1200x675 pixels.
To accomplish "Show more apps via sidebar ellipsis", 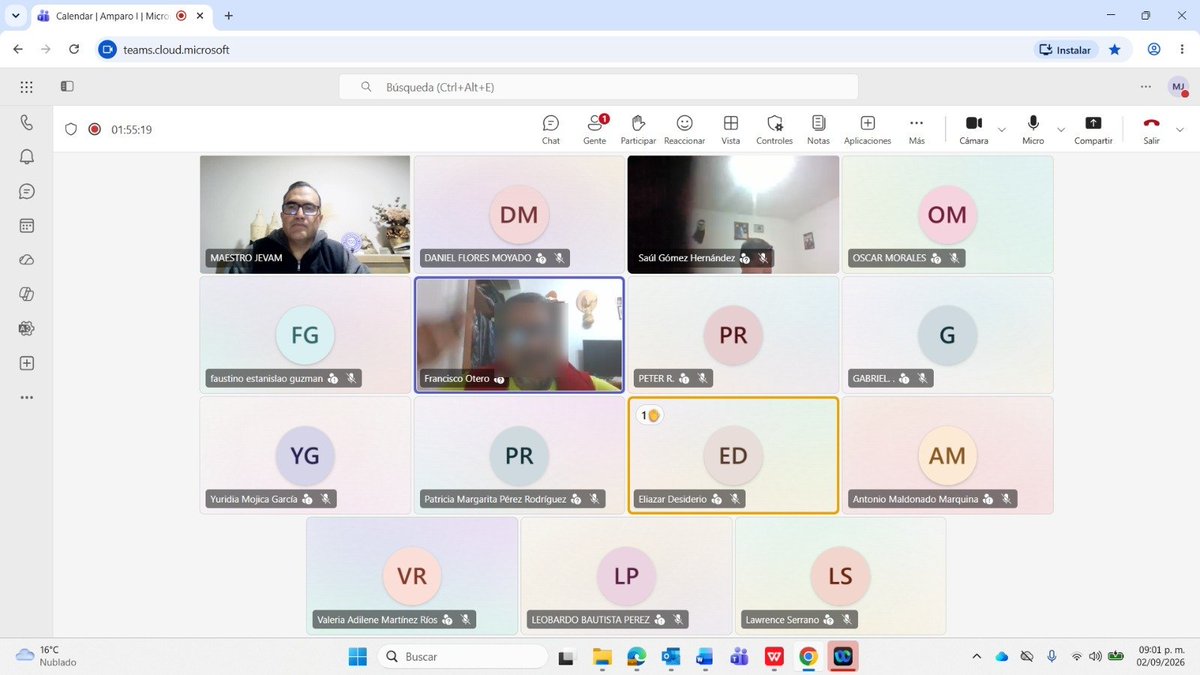I will [x=27, y=397].
